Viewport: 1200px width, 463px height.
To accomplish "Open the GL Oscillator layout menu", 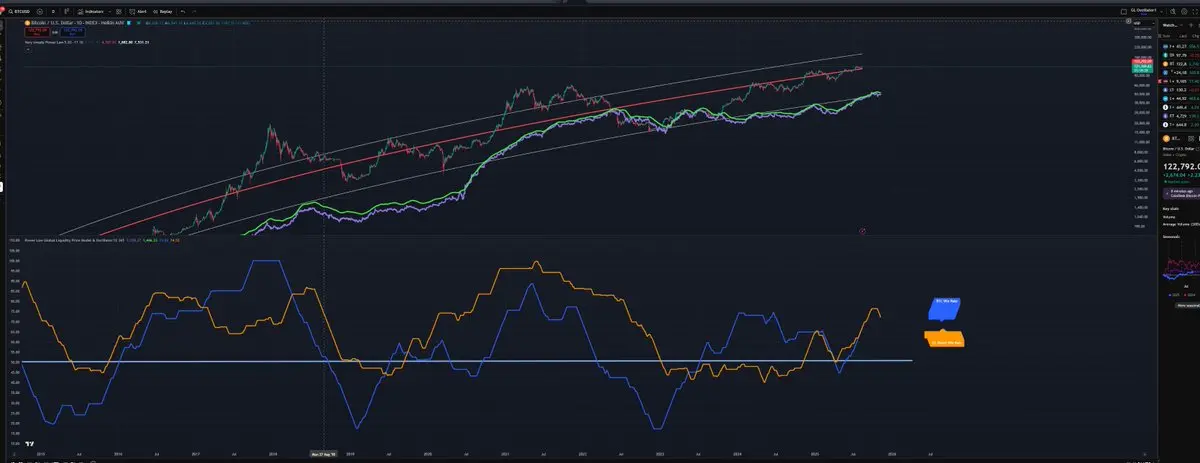I will [x=1144, y=11].
